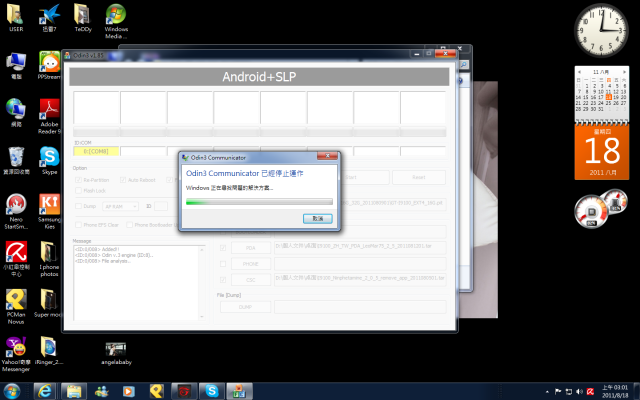The width and height of the screenshot is (640, 400).
Task: Open Windows Live Messenger taskbar icon
Action: 101,391
